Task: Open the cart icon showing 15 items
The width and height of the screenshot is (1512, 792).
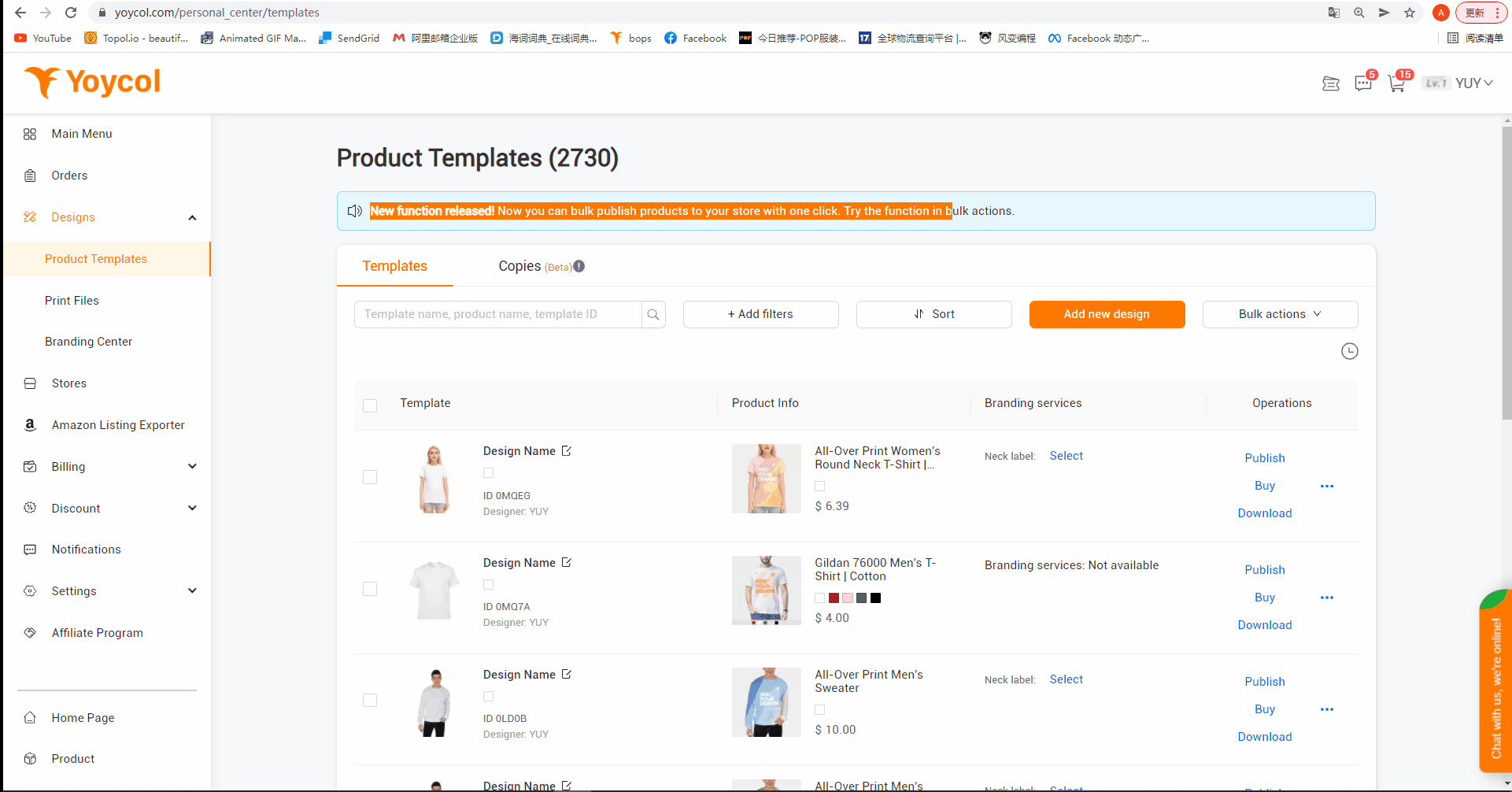Action: pyautogui.click(x=1397, y=83)
